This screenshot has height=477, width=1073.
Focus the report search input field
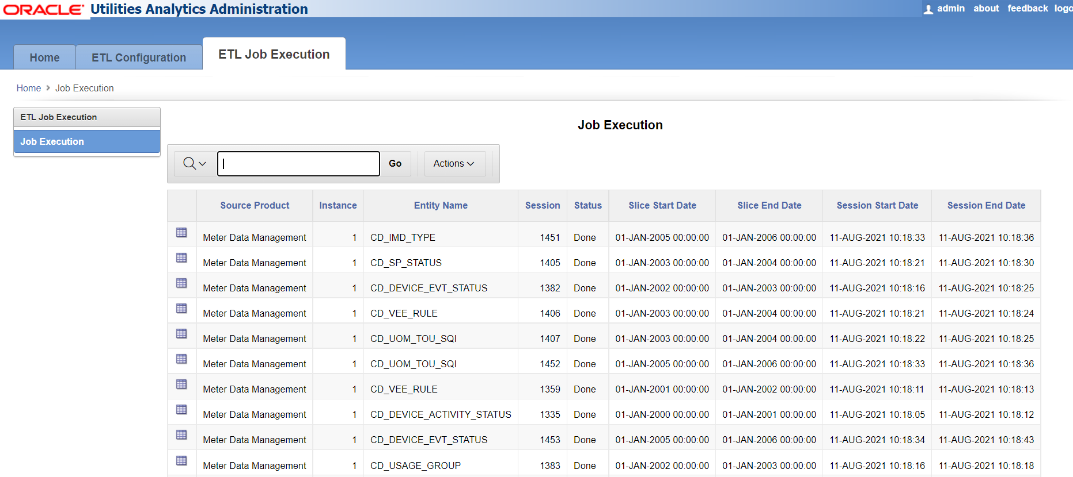298,164
